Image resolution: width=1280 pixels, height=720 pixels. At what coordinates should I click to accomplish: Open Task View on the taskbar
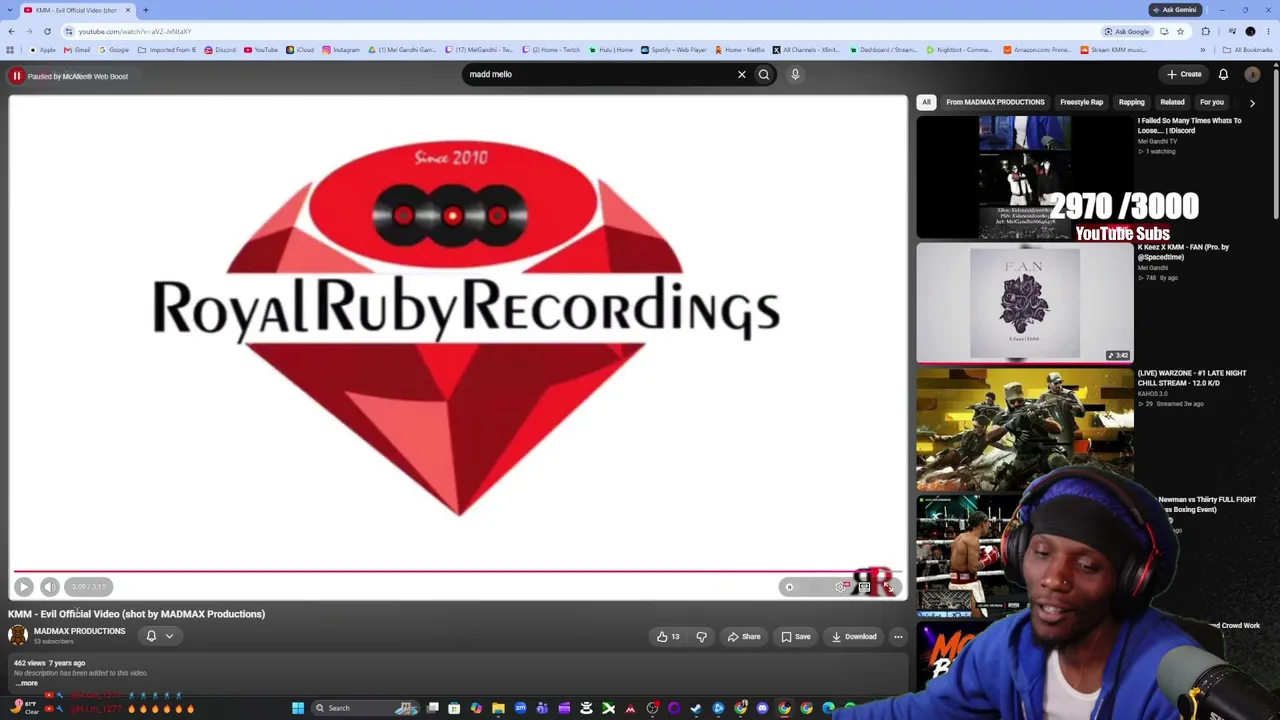[x=432, y=708]
